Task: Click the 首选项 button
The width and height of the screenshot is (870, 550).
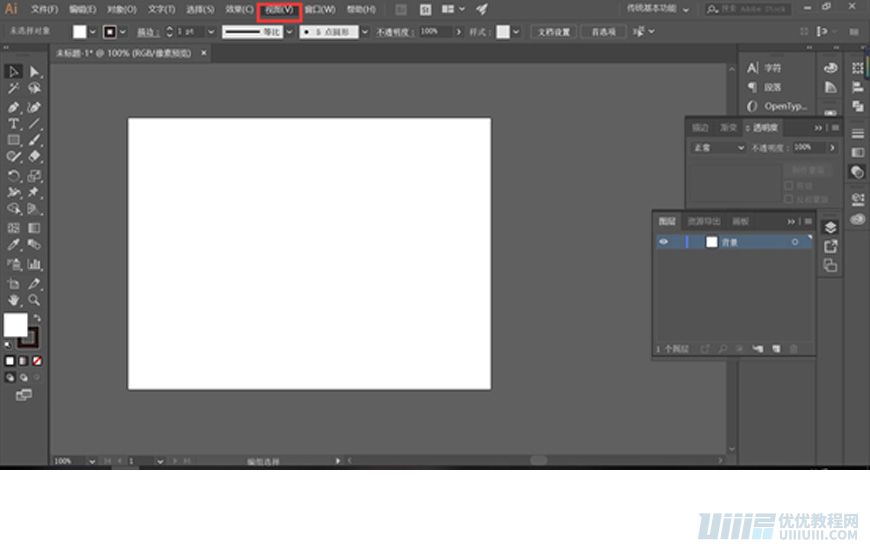Action: 603,32
